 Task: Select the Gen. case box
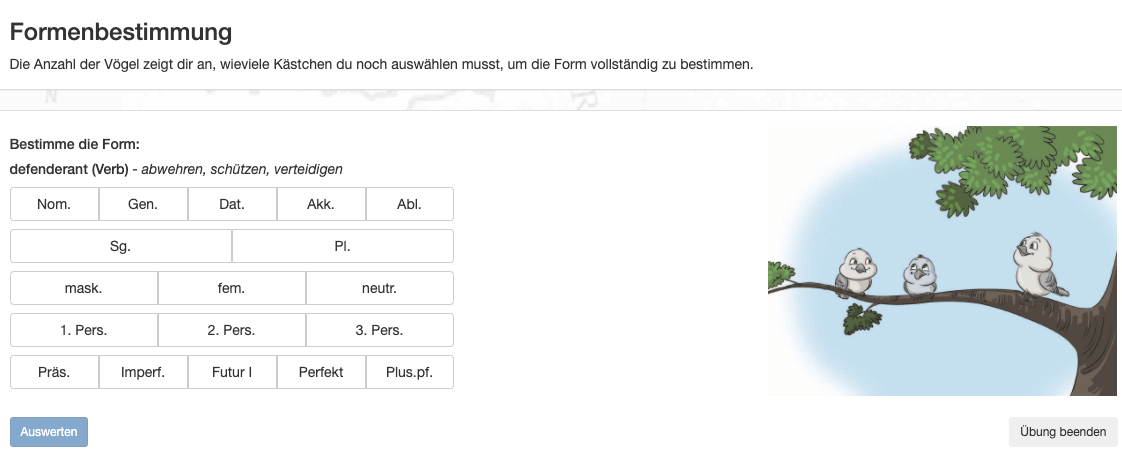click(143, 204)
